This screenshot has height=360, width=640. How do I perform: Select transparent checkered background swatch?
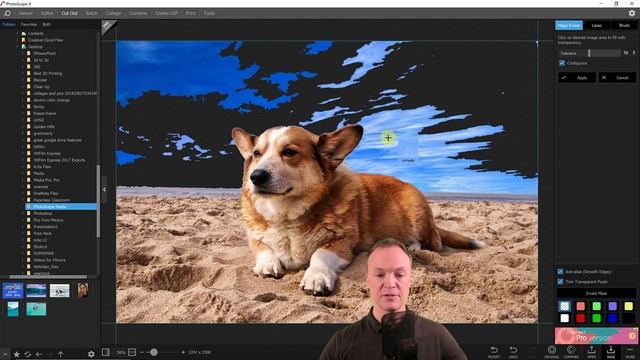564,306
